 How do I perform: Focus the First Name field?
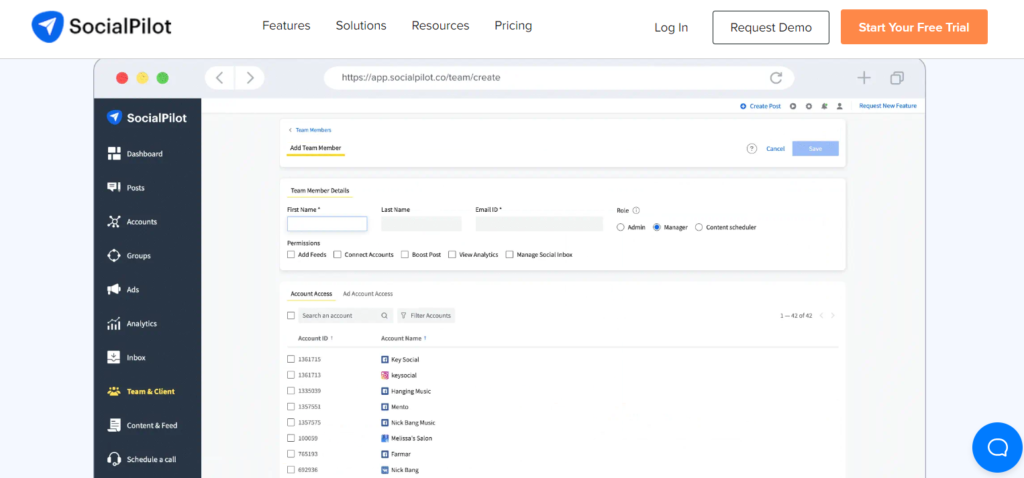click(x=327, y=224)
